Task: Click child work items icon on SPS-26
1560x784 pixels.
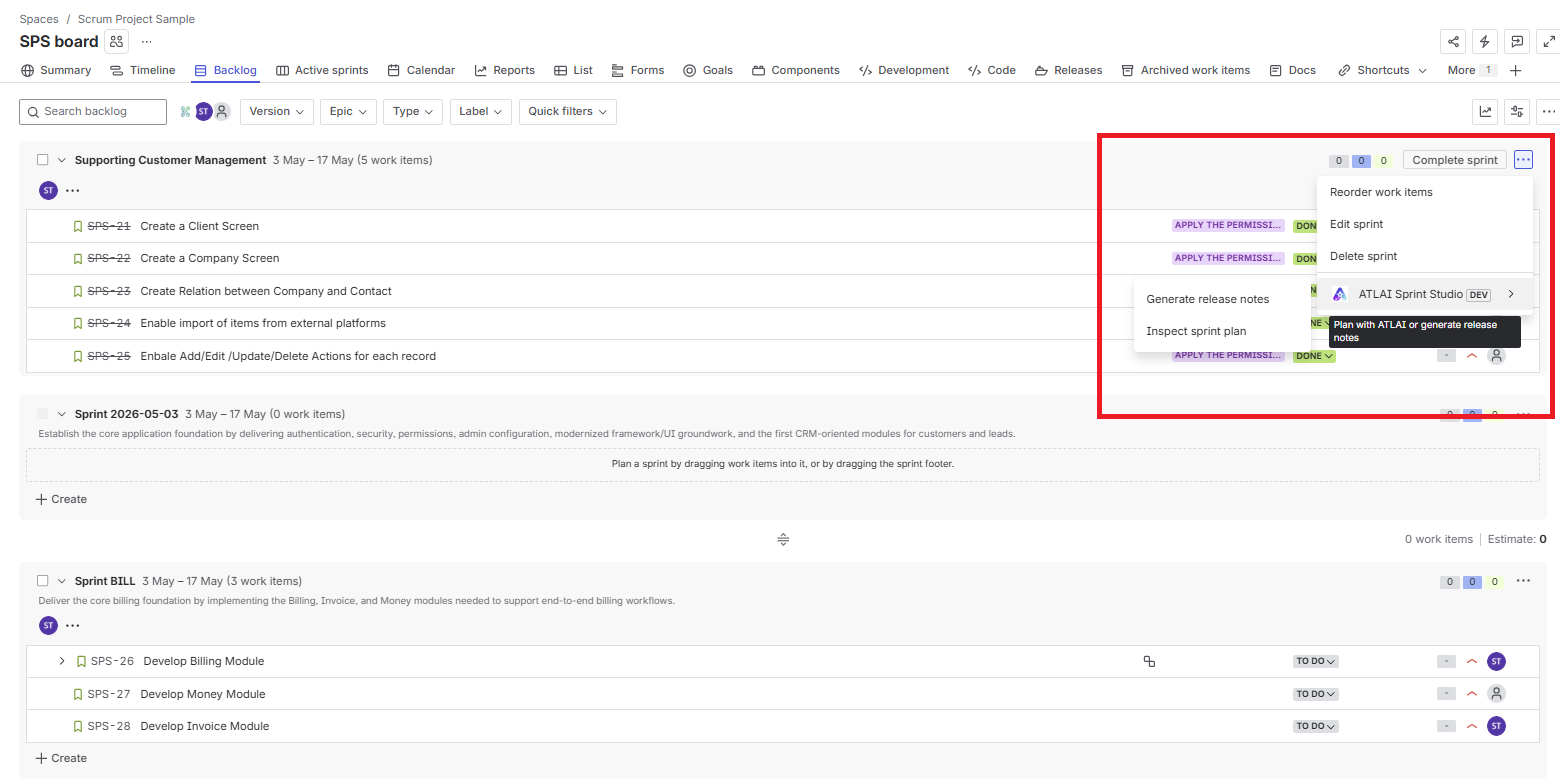Action: [1149, 661]
